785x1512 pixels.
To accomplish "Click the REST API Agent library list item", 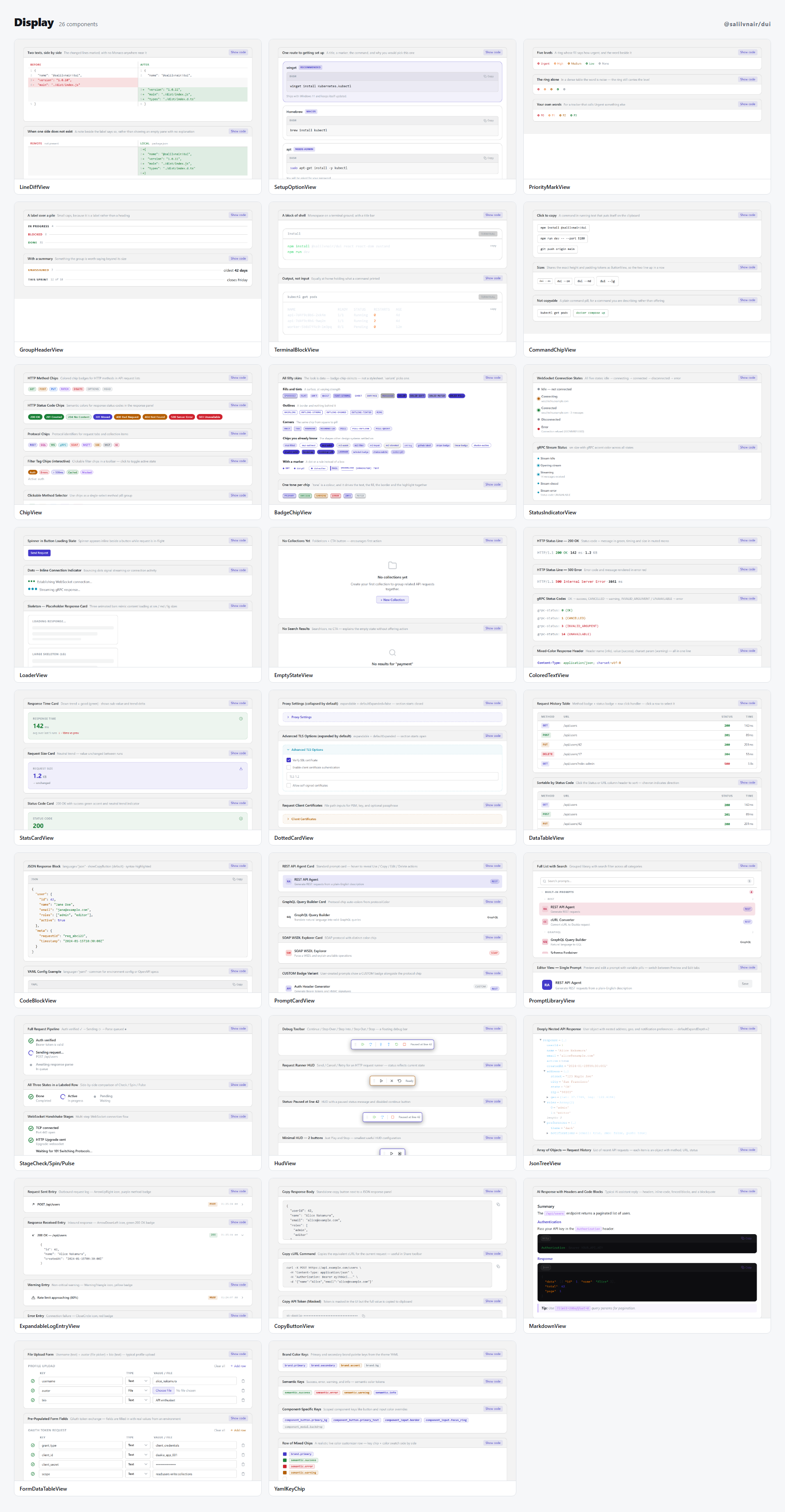I will coord(647,909).
